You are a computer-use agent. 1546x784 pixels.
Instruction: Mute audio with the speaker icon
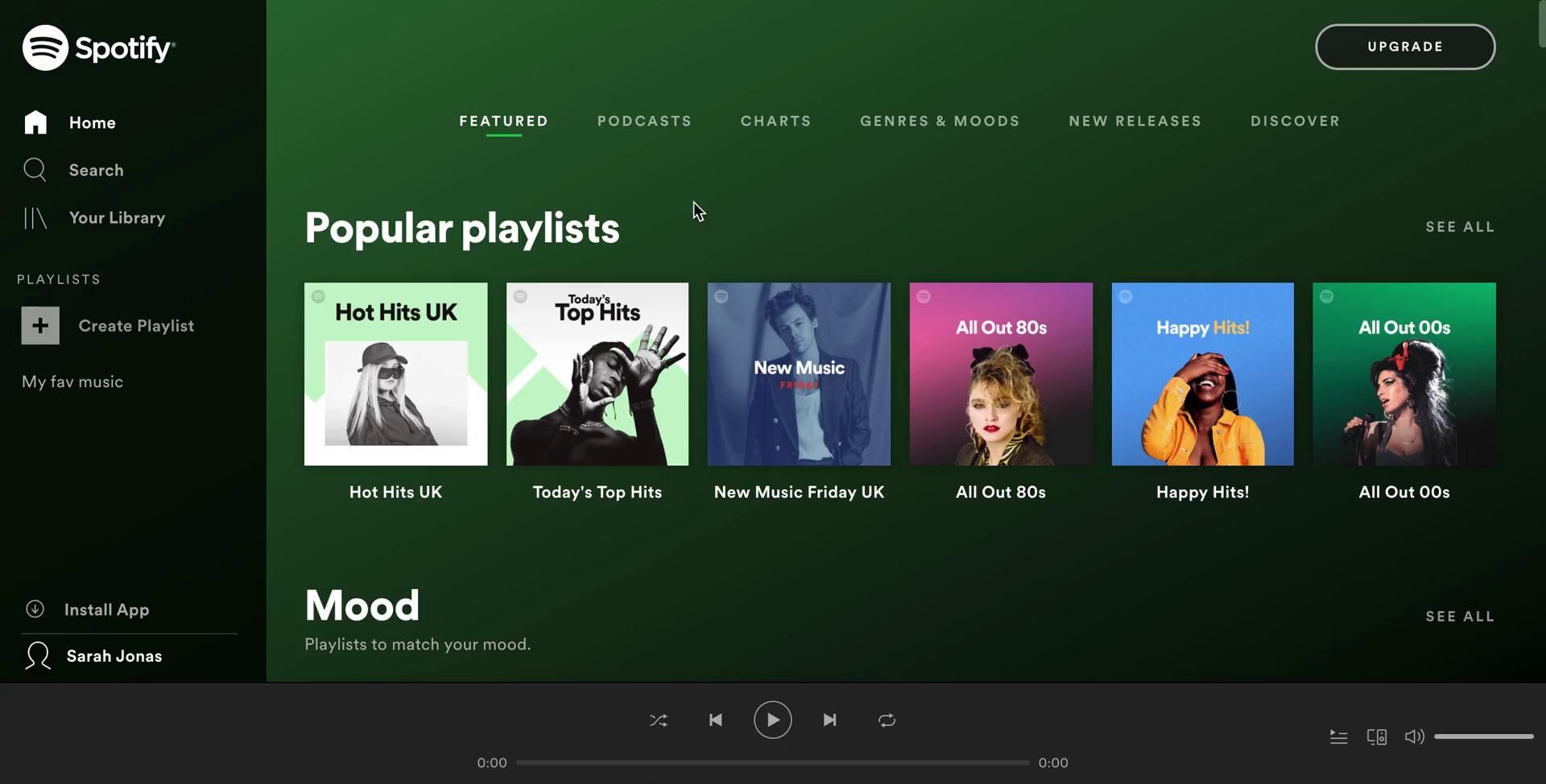tap(1413, 737)
